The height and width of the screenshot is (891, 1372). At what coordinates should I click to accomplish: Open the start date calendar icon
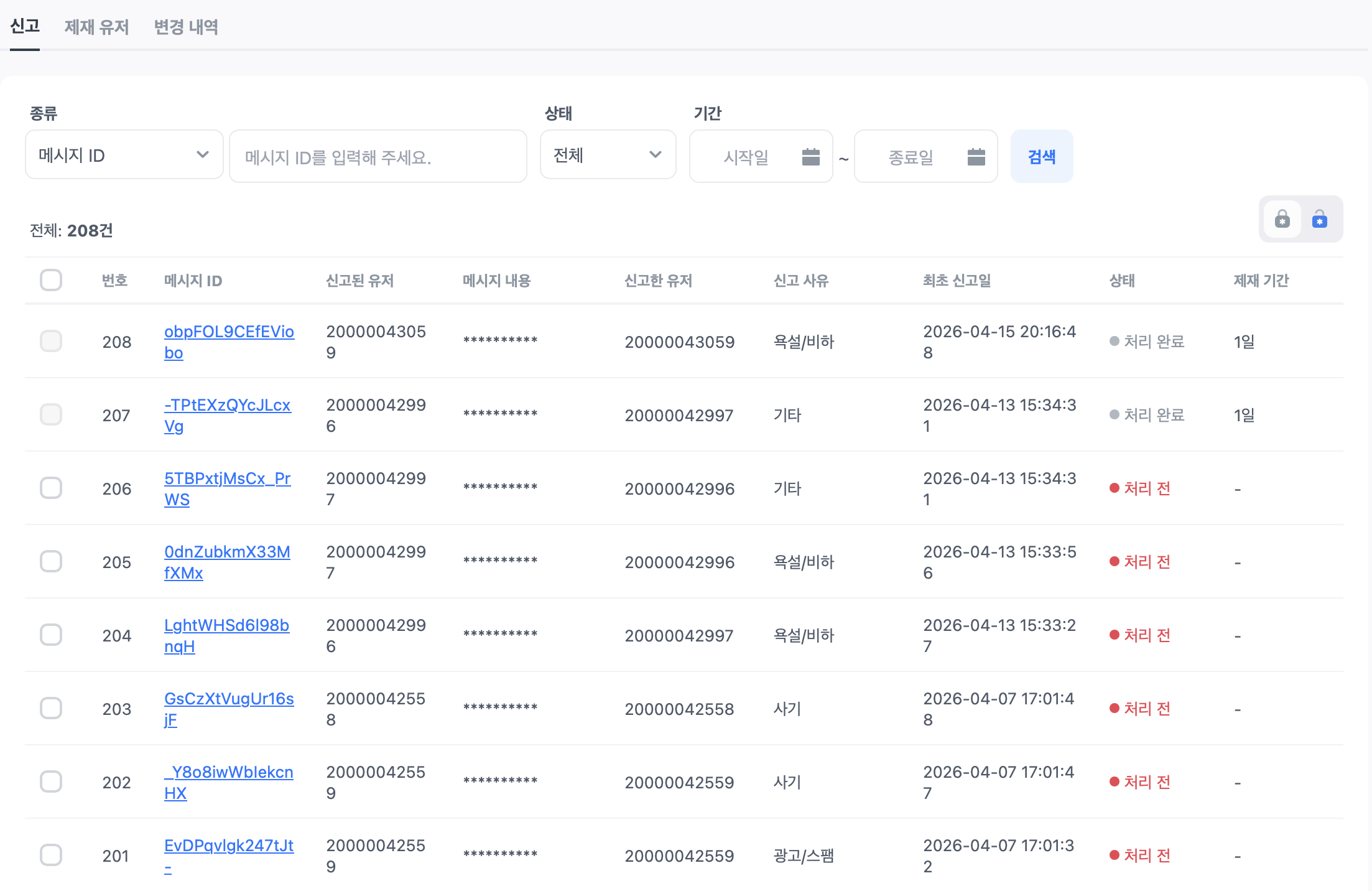point(810,157)
